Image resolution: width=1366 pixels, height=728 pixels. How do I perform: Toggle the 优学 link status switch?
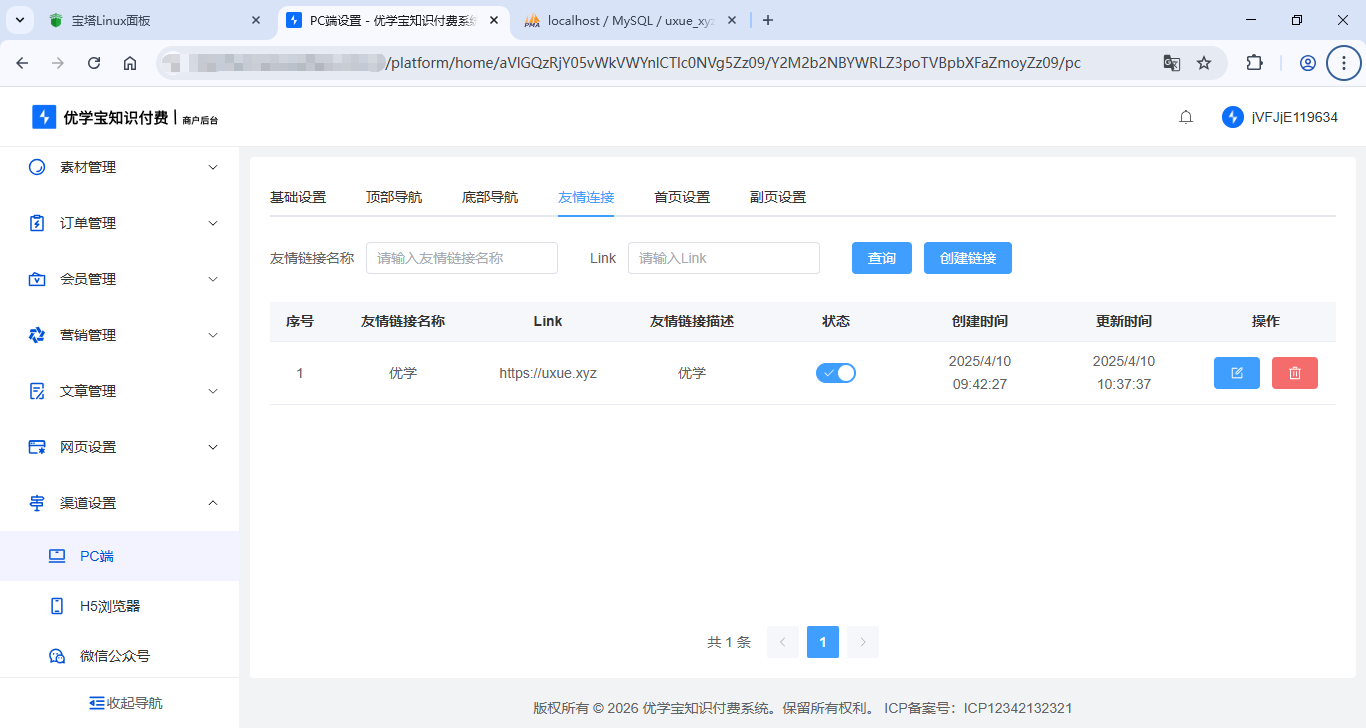tap(836, 373)
